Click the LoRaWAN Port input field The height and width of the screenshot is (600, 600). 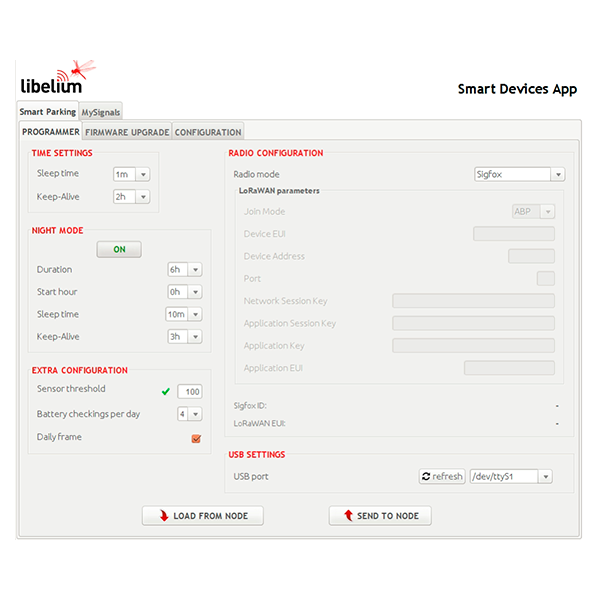pyautogui.click(x=546, y=279)
